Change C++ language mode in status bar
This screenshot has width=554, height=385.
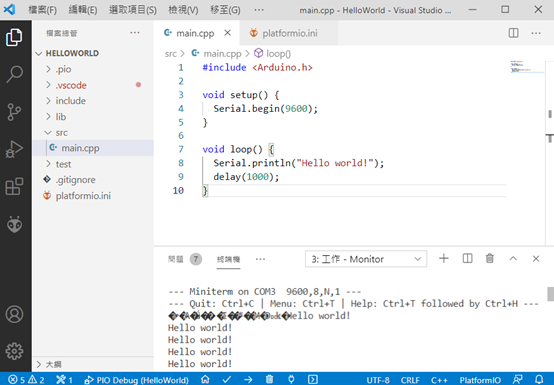click(439, 380)
